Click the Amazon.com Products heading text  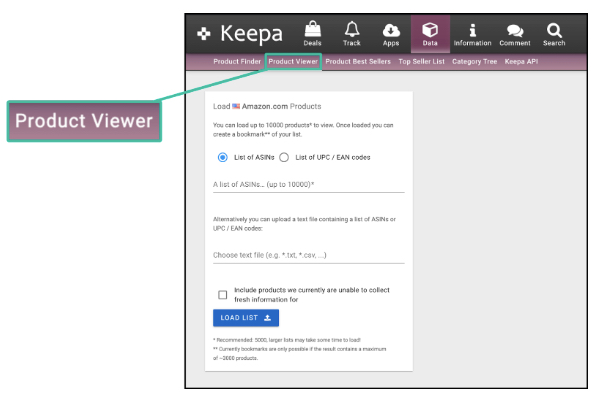(x=281, y=106)
